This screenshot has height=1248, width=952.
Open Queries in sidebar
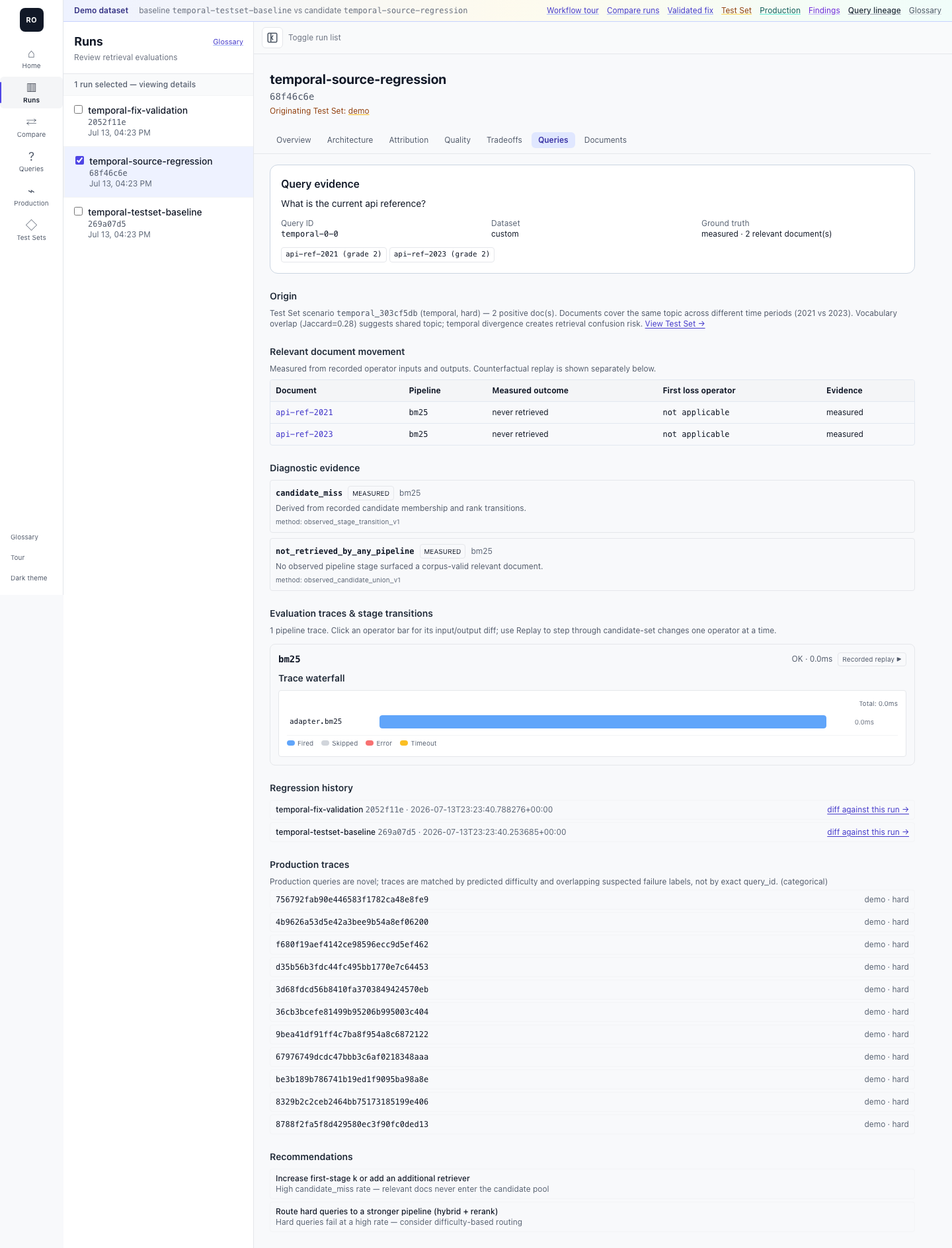coord(31,162)
